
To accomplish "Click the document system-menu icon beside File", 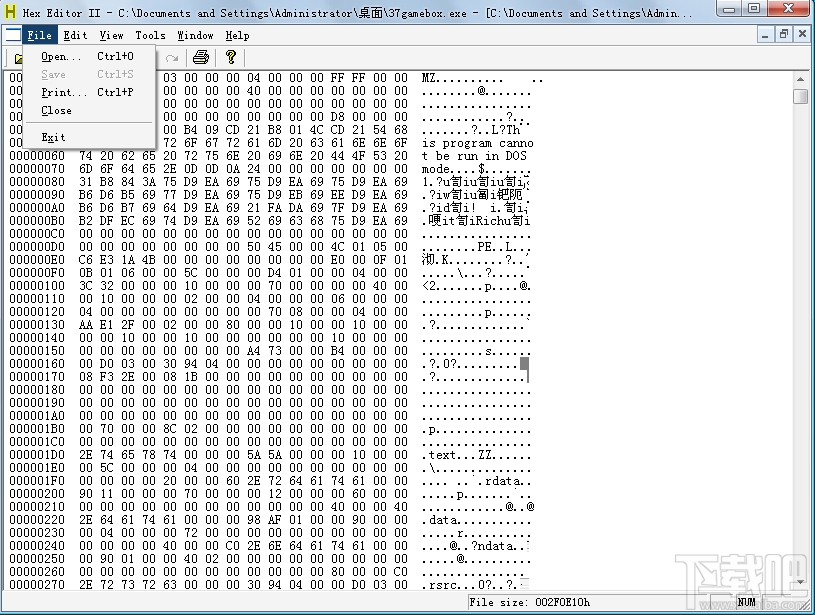I will pos(13,33).
